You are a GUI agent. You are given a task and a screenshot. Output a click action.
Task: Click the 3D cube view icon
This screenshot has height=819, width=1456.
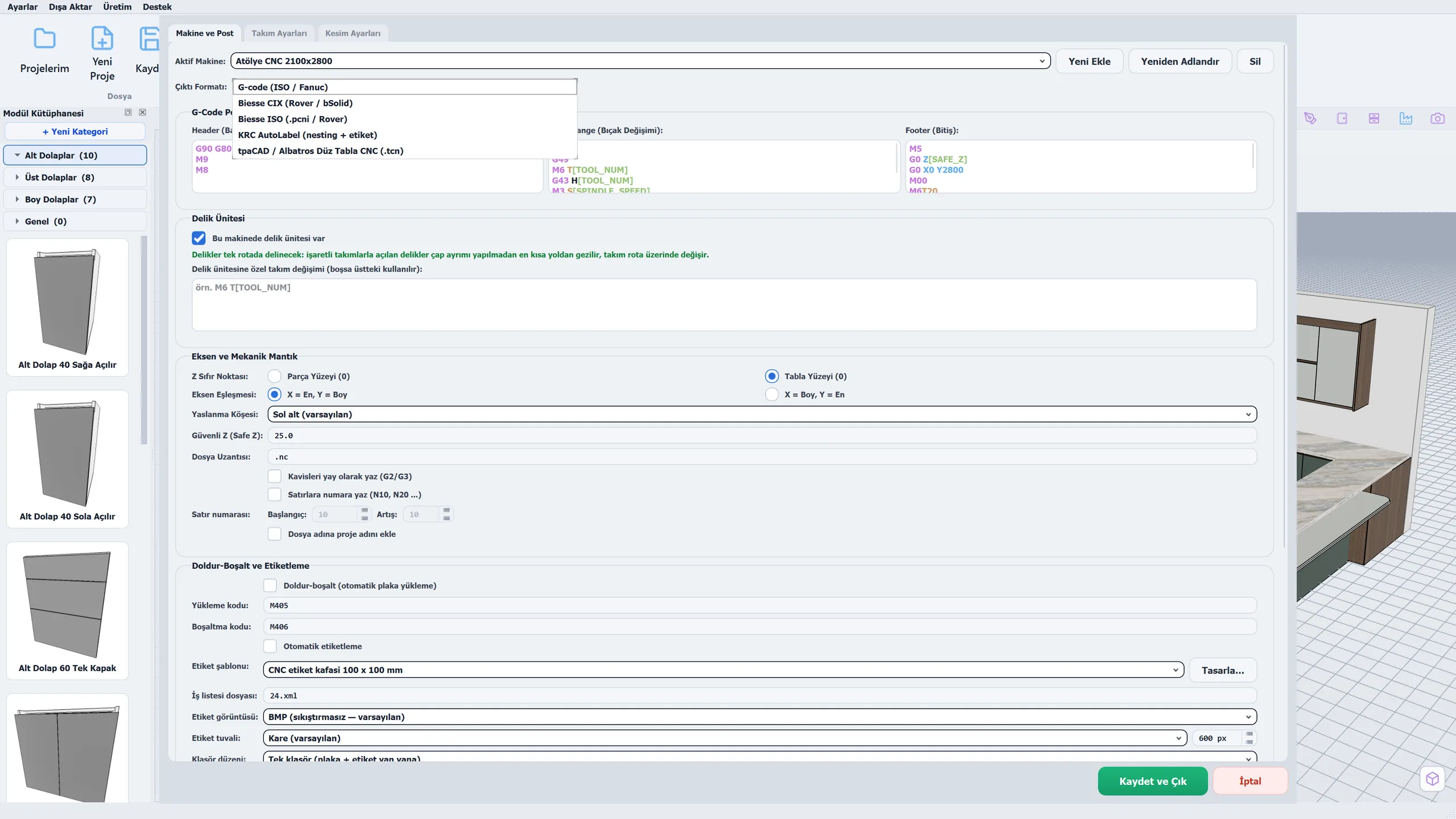pos(1432,779)
